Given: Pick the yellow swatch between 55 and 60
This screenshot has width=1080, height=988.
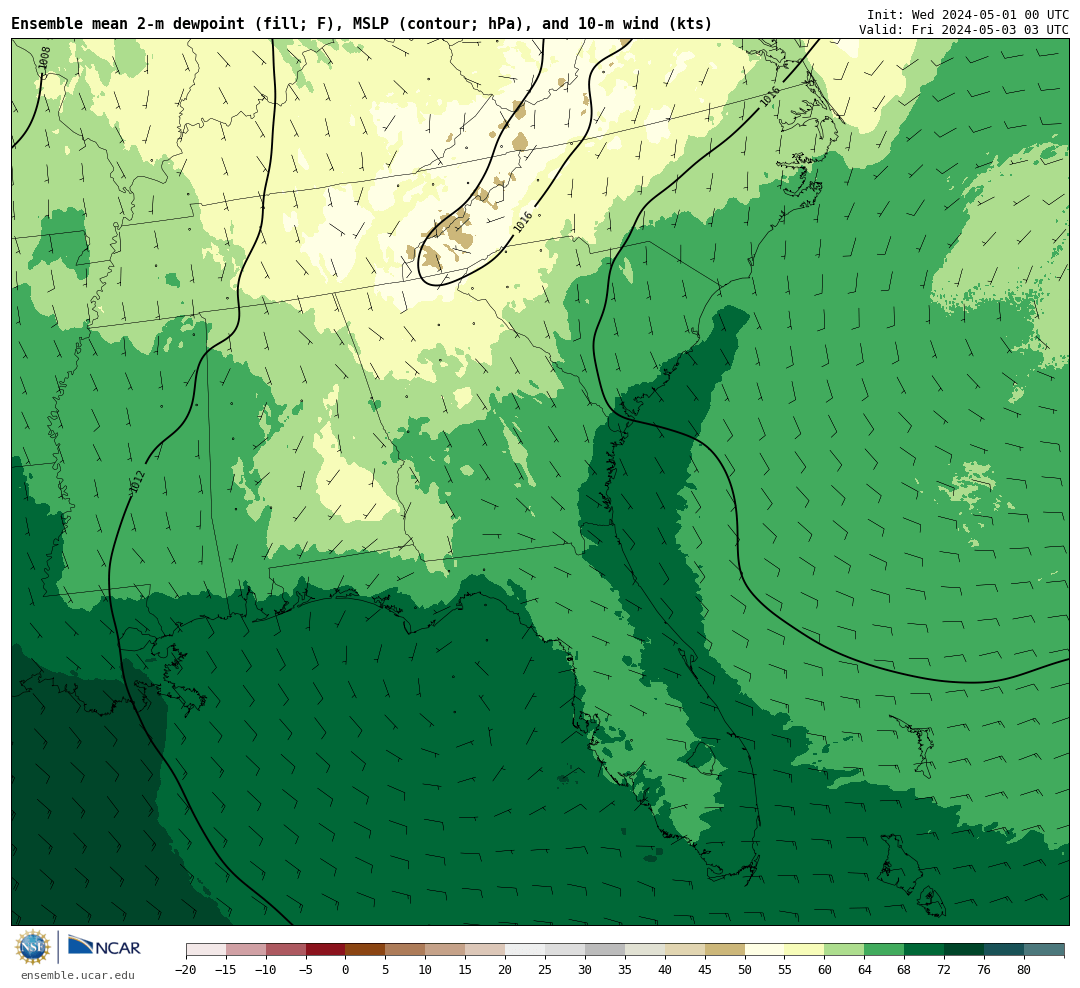Looking at the screenshot, I should pyautogui.click(x=804, y=950).
